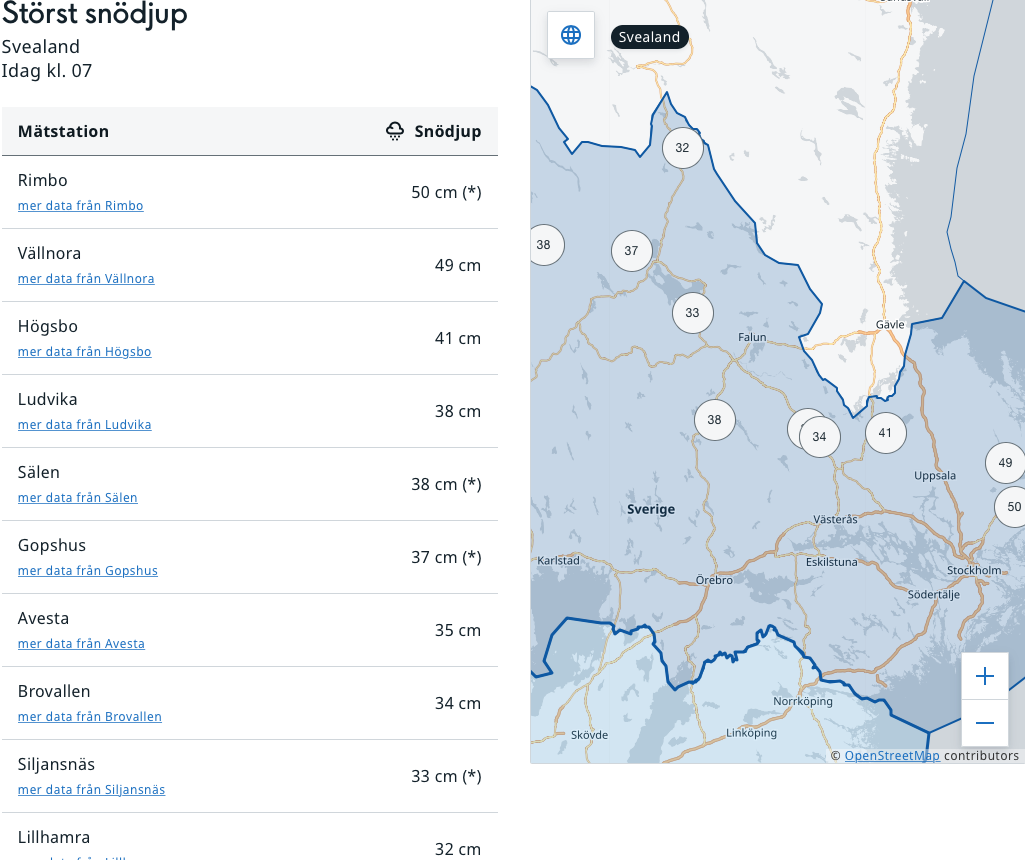Open mer data från Rimbo link
The image size is (1025, 860).
(x=80, y=206)
